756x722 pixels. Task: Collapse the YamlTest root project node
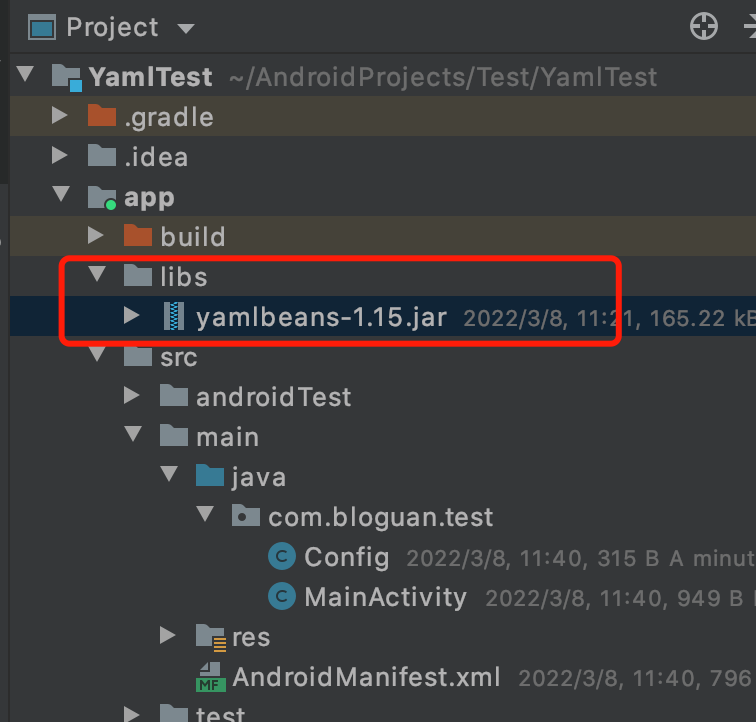(x=26, y=76)
